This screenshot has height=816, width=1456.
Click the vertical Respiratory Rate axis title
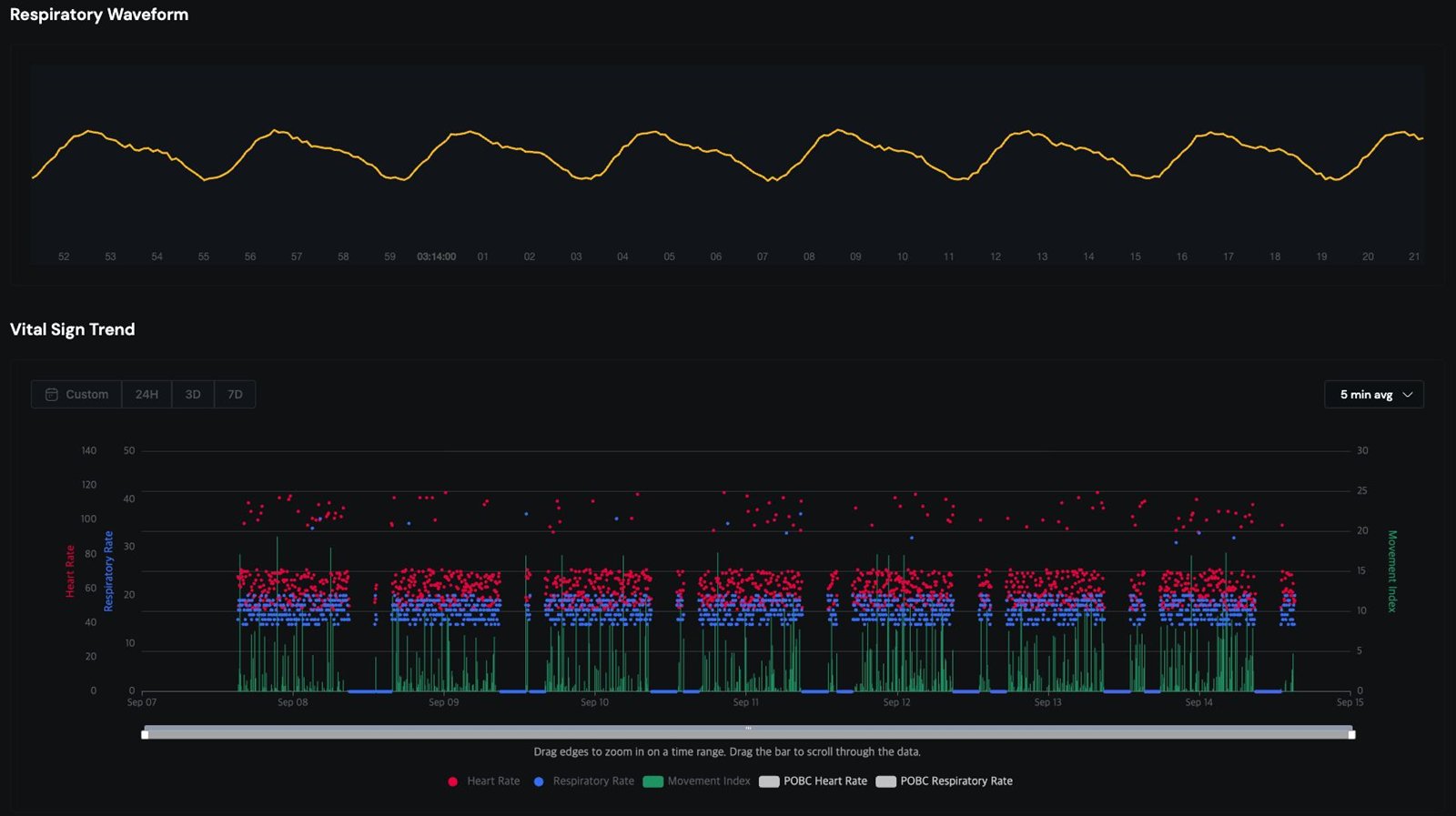[x=108, y=571]
